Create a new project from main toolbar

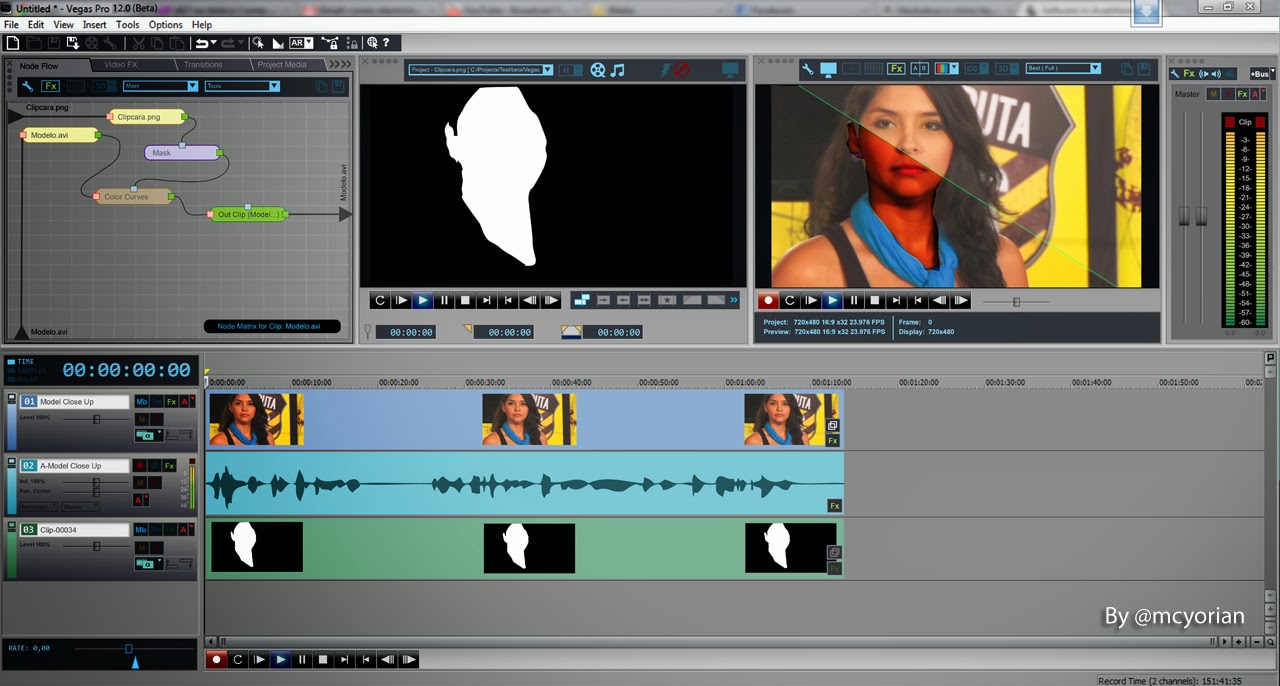click(12, 43)
